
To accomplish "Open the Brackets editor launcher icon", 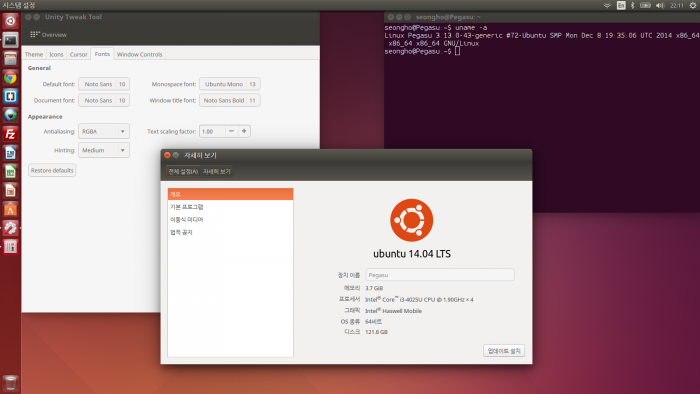I will click(10, 96).
